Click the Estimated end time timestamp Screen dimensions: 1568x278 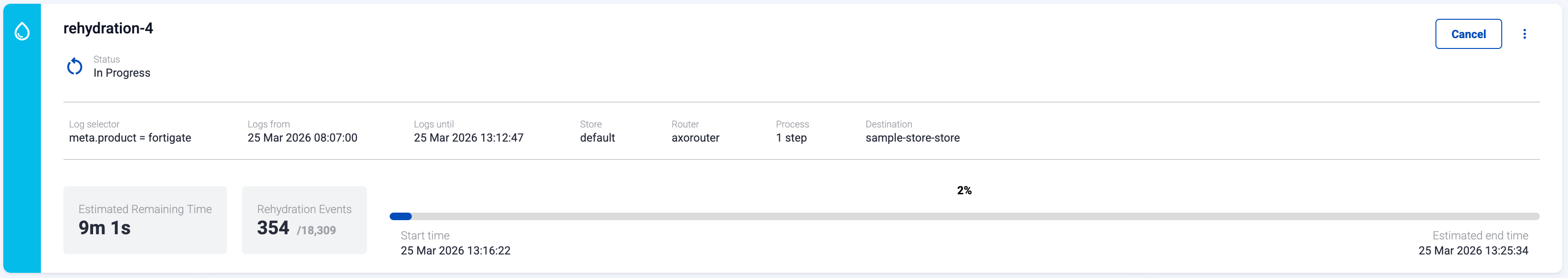[1473, 251]
